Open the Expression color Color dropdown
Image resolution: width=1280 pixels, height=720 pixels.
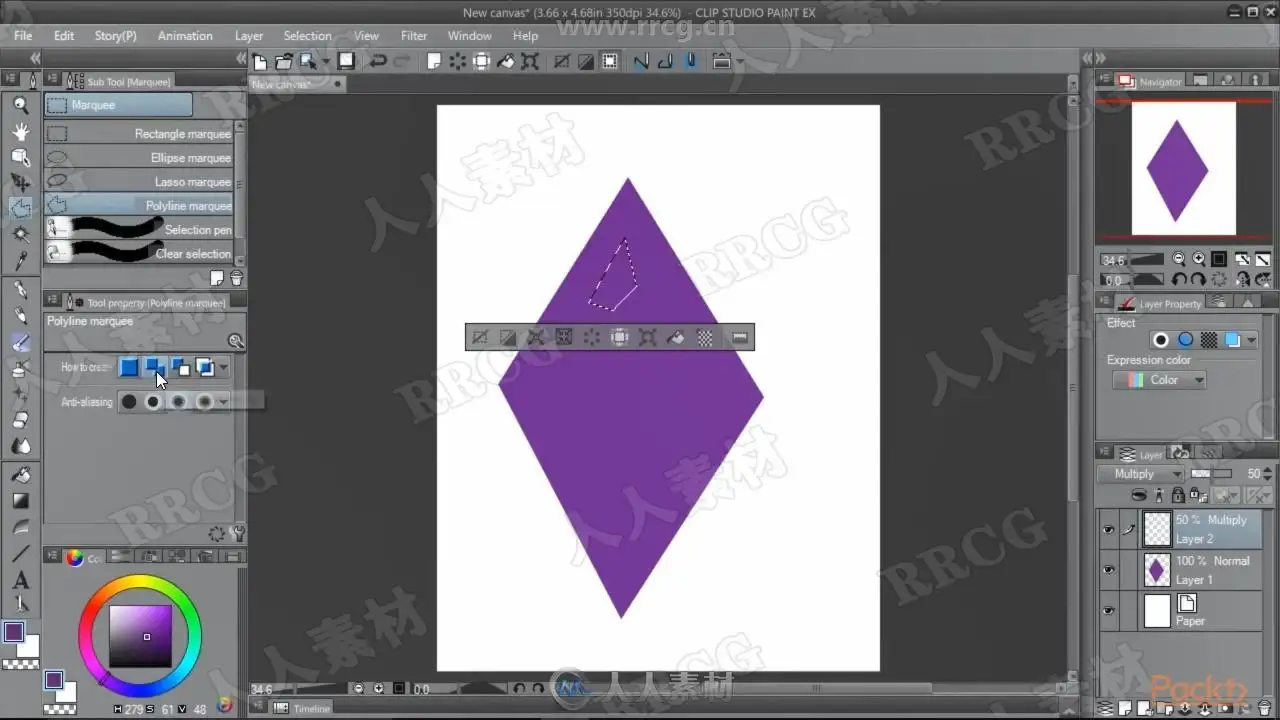point(1159,380)
